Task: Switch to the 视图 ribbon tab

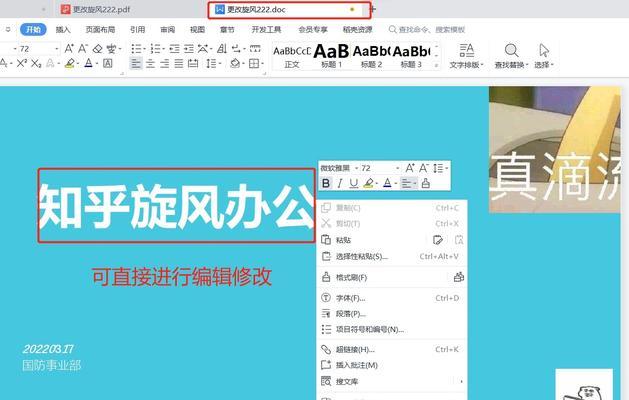Action: 197,29
